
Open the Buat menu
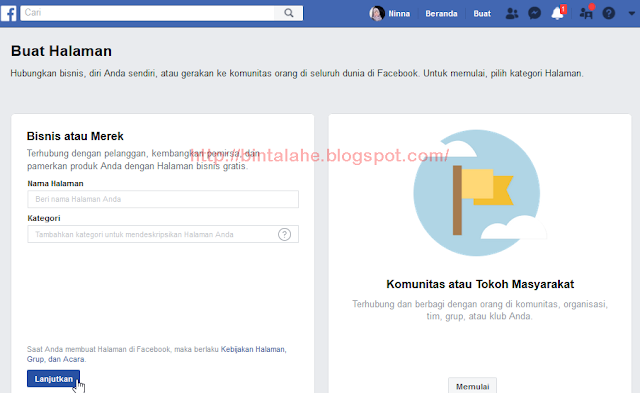482,13
